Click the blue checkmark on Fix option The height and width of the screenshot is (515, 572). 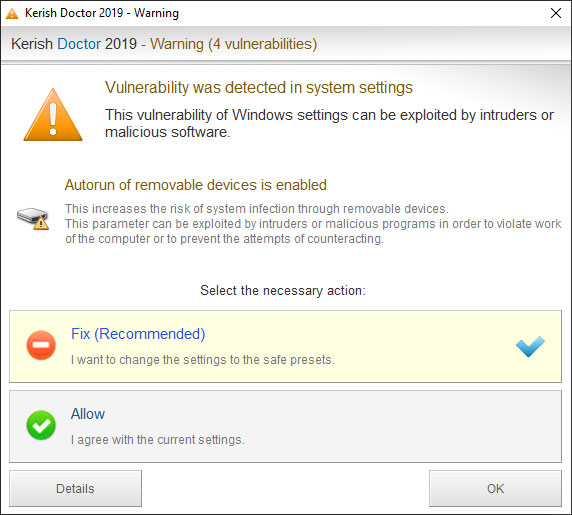click(530, 346)
